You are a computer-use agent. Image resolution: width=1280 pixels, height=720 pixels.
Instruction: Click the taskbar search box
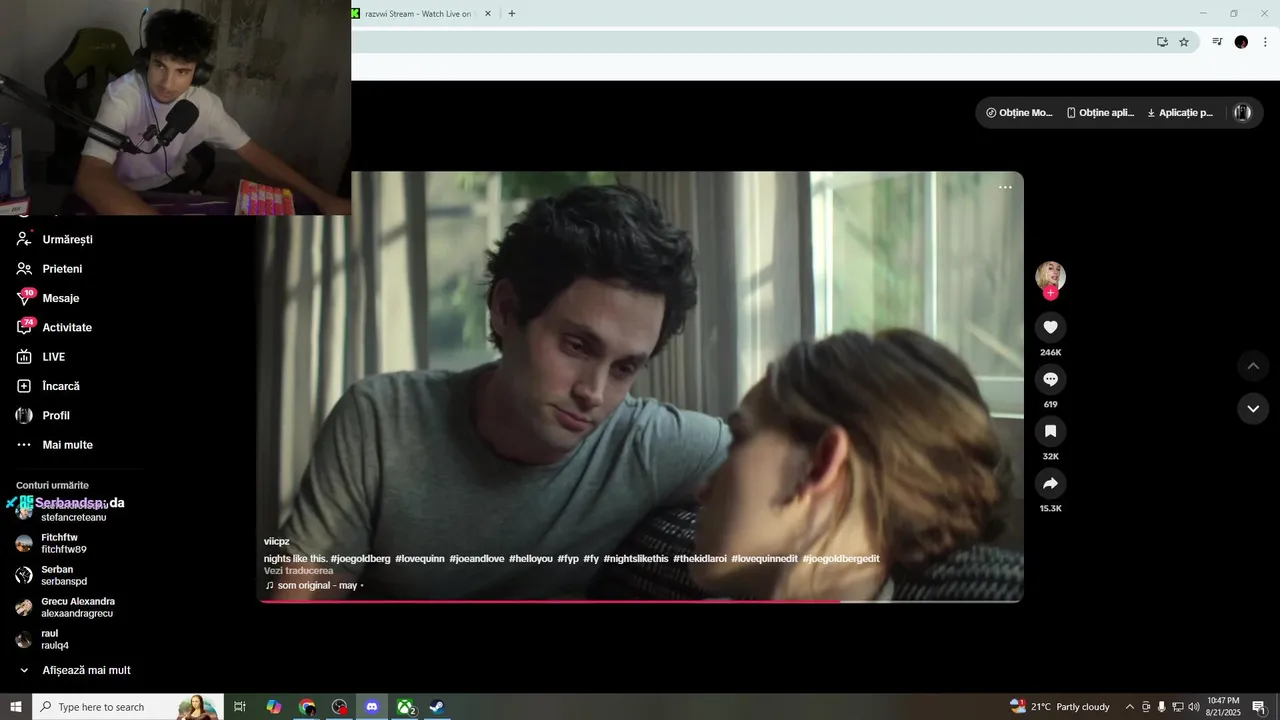coord(127,707)
